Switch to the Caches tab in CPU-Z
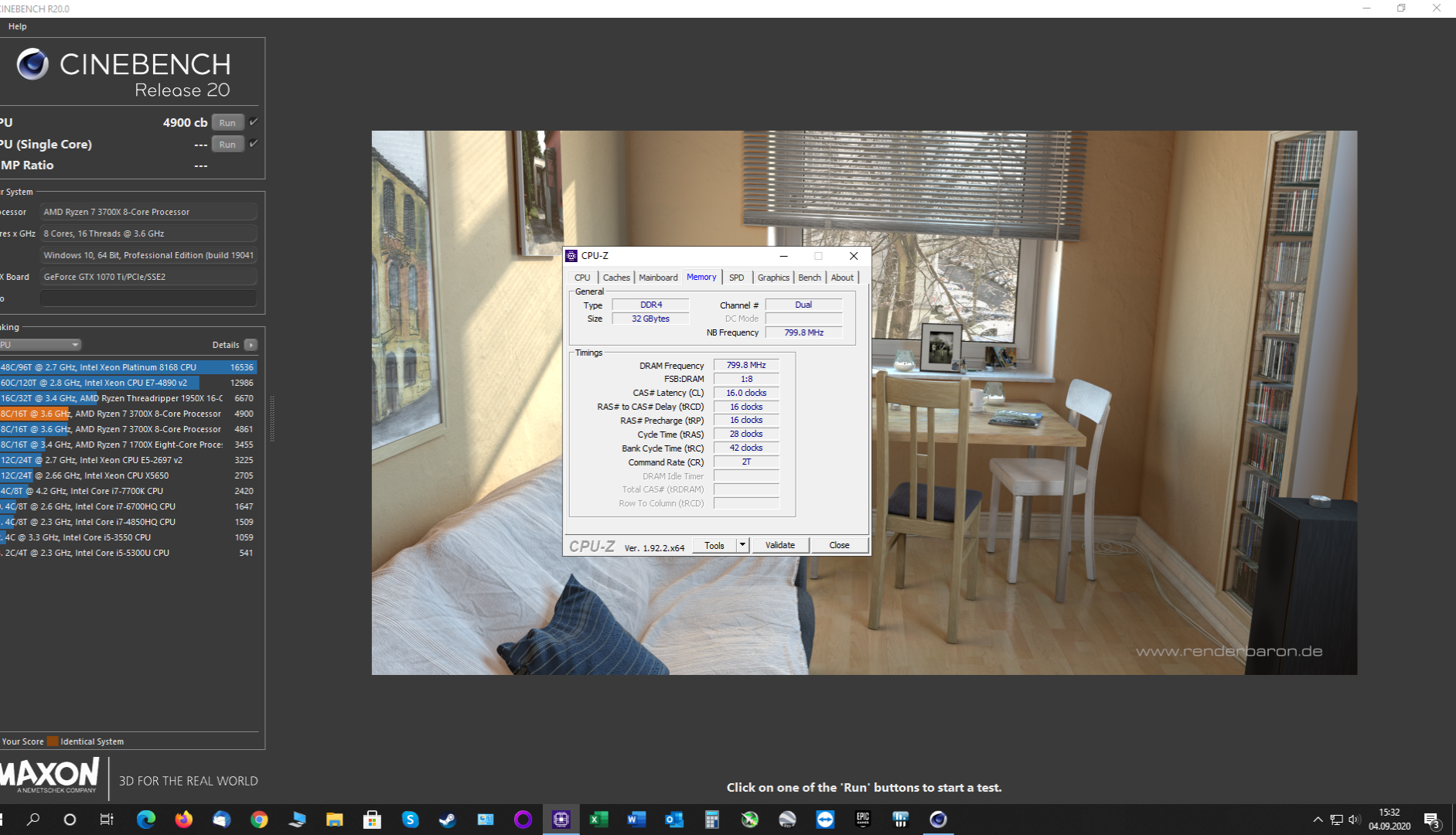 point(616,278)
